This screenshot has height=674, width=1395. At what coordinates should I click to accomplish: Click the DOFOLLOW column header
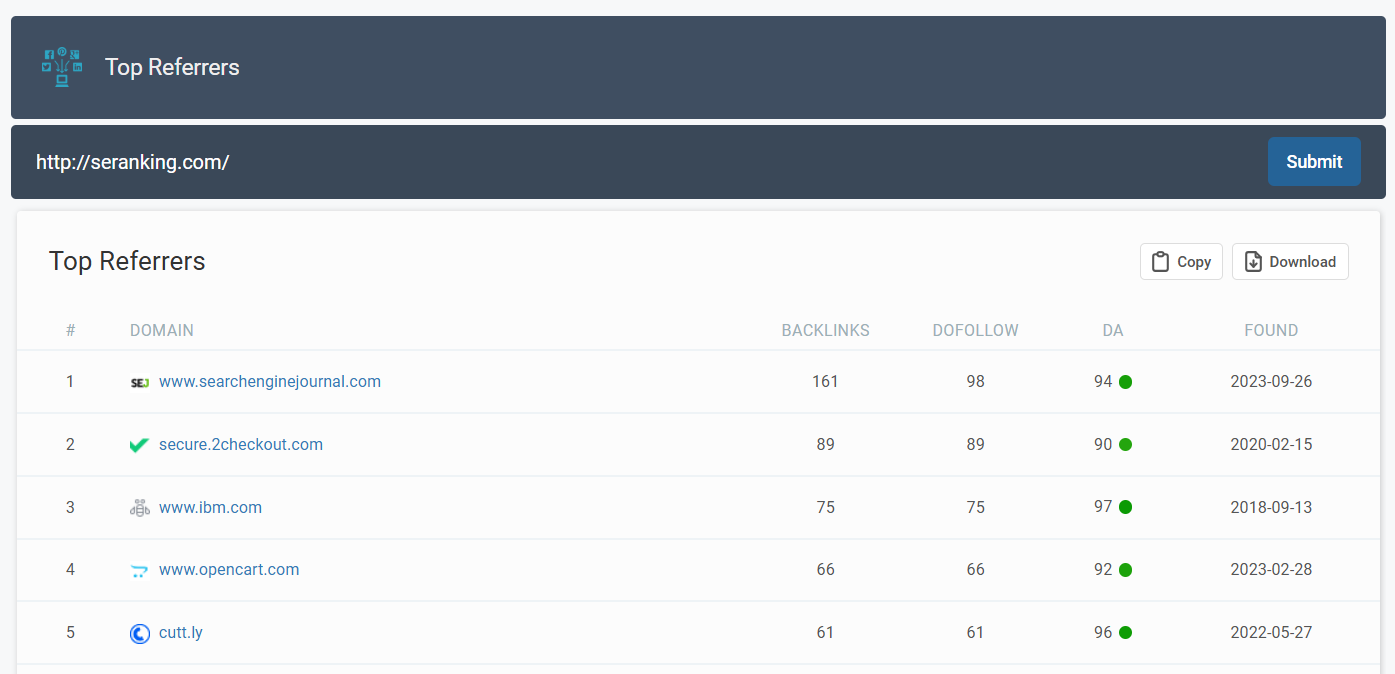tap(976, 330)
